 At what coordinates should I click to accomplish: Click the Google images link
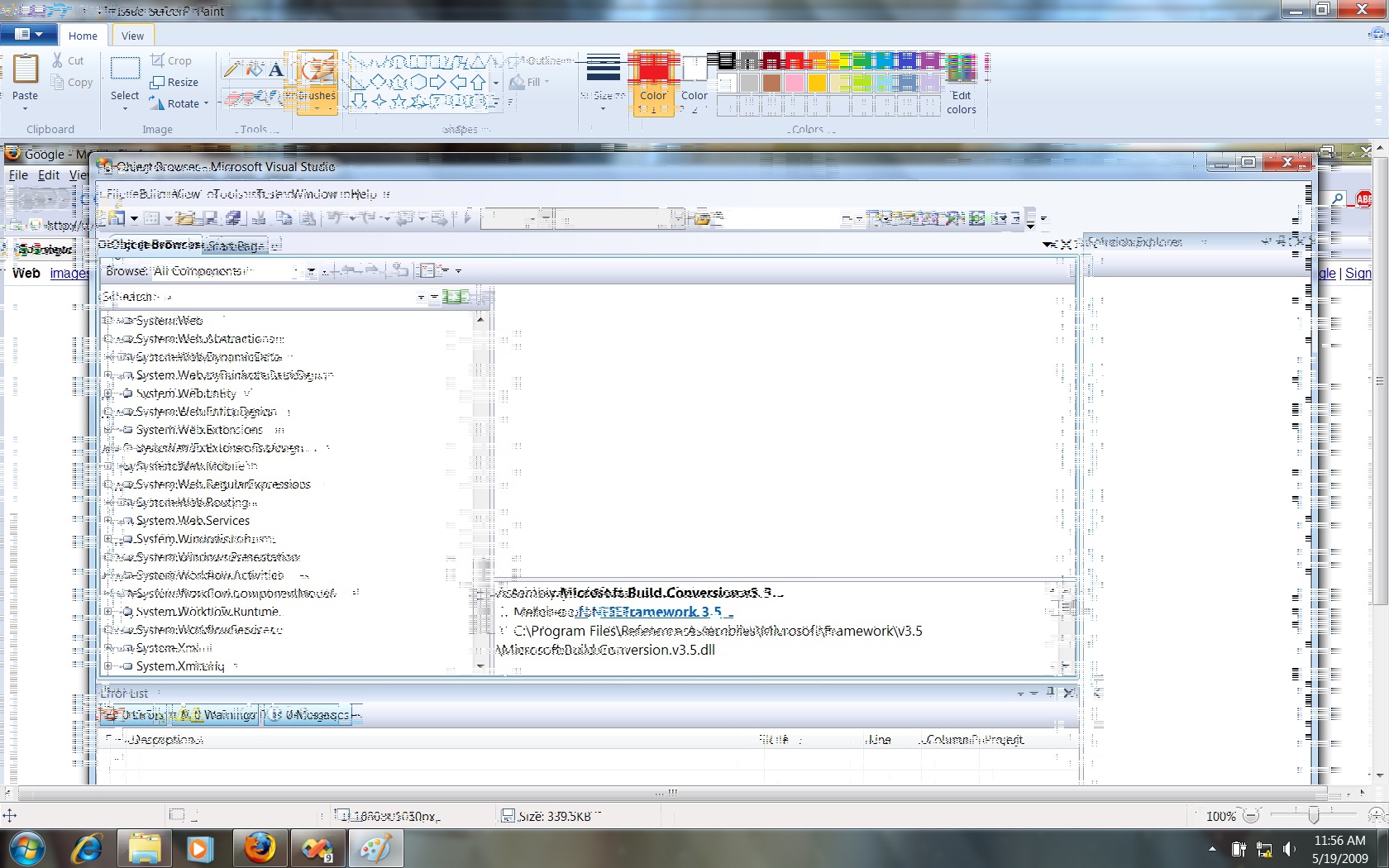click(x=69, y=273)
